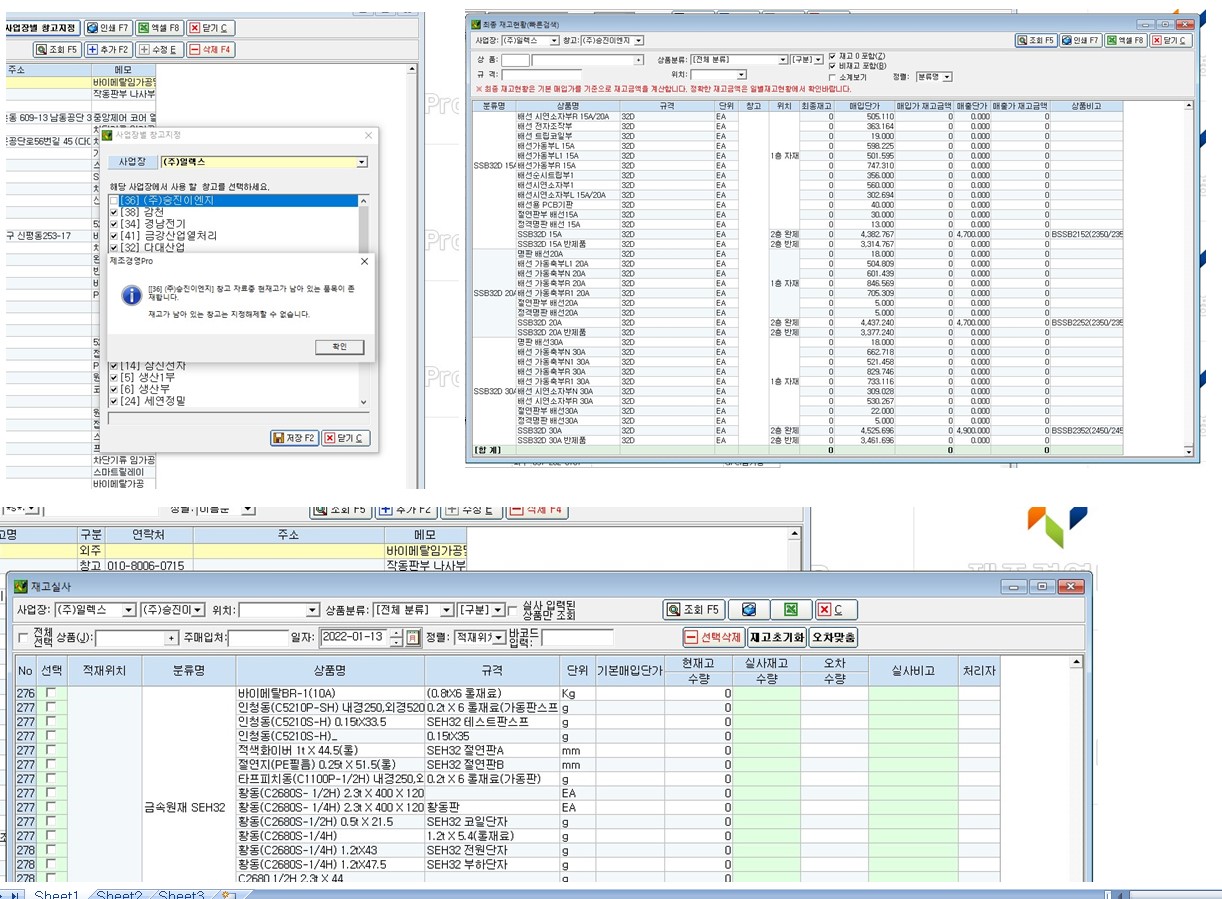This screenshot has height=899, width=1222.
Task: Click the 바코드입력 input field
Action: [576, 636]
